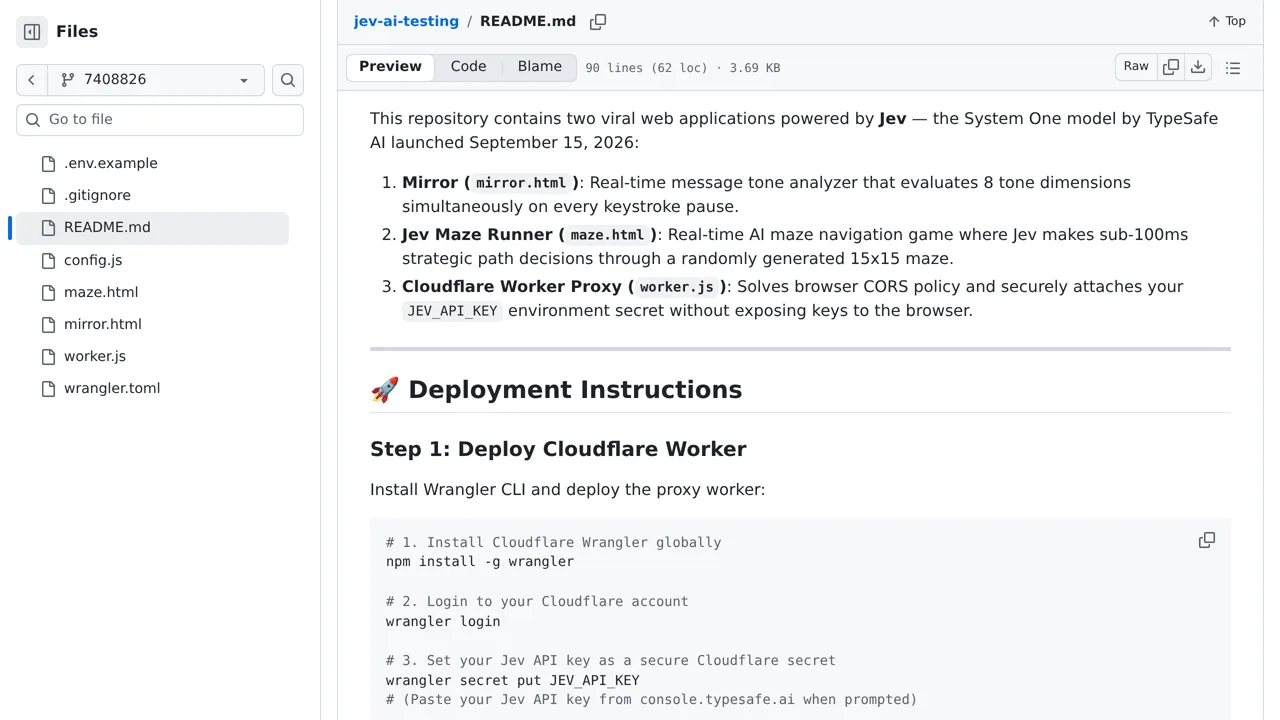
Task: Click the inline 'worker.js' code text
Action: tap(677, 287)
